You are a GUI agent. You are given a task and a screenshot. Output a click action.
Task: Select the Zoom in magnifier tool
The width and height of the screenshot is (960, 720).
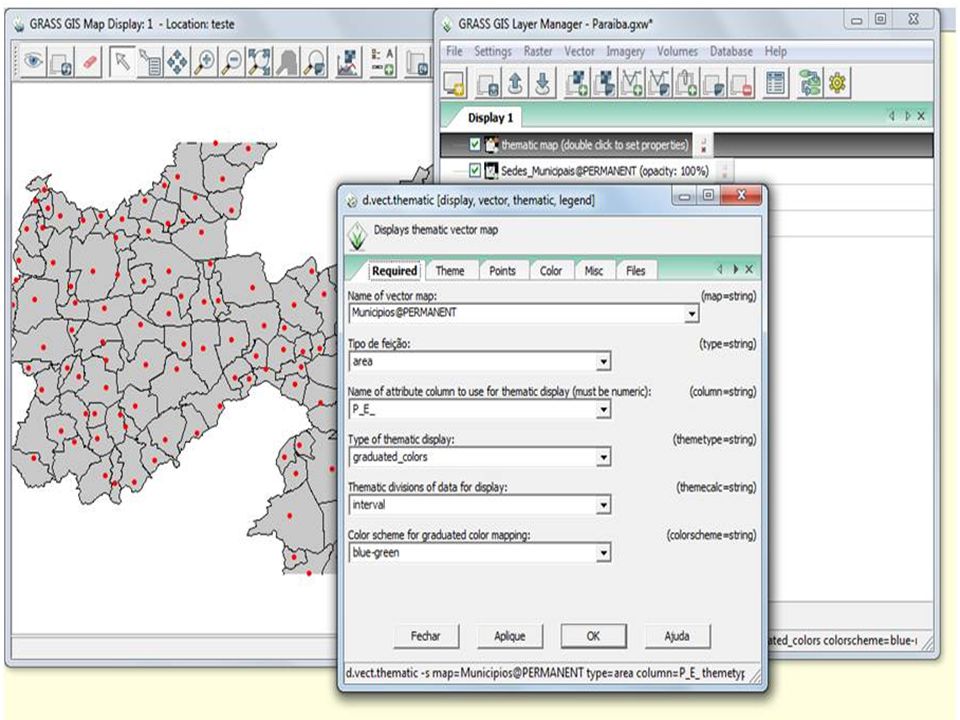205,63
